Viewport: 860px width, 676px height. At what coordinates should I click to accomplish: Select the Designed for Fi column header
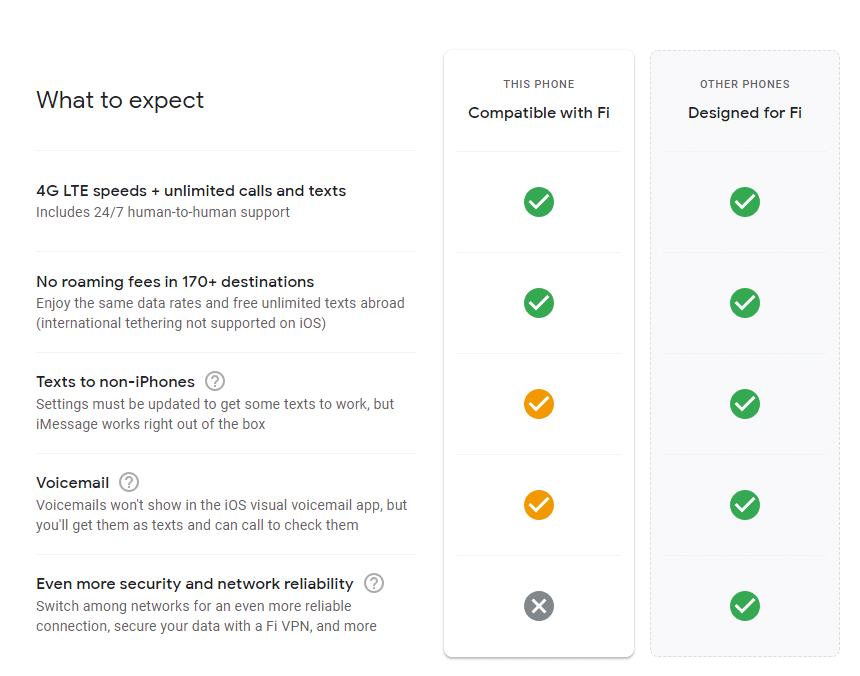pos(745,112)
